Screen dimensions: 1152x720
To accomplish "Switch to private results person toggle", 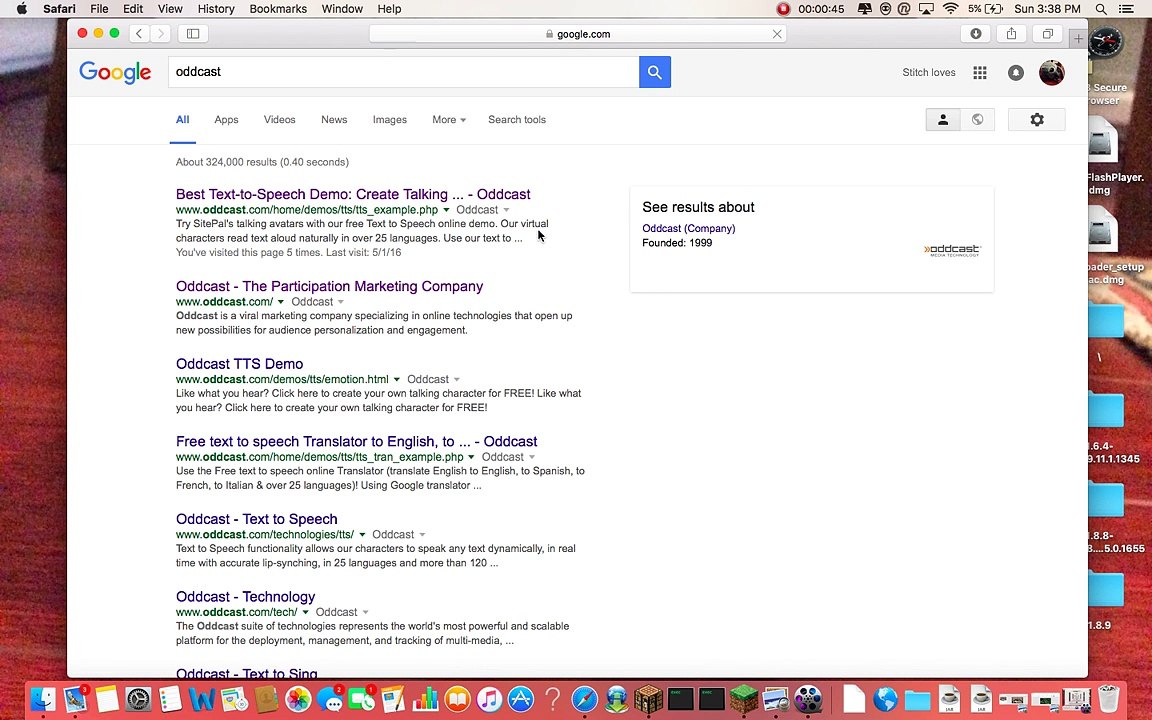I will tap(943, 120).
